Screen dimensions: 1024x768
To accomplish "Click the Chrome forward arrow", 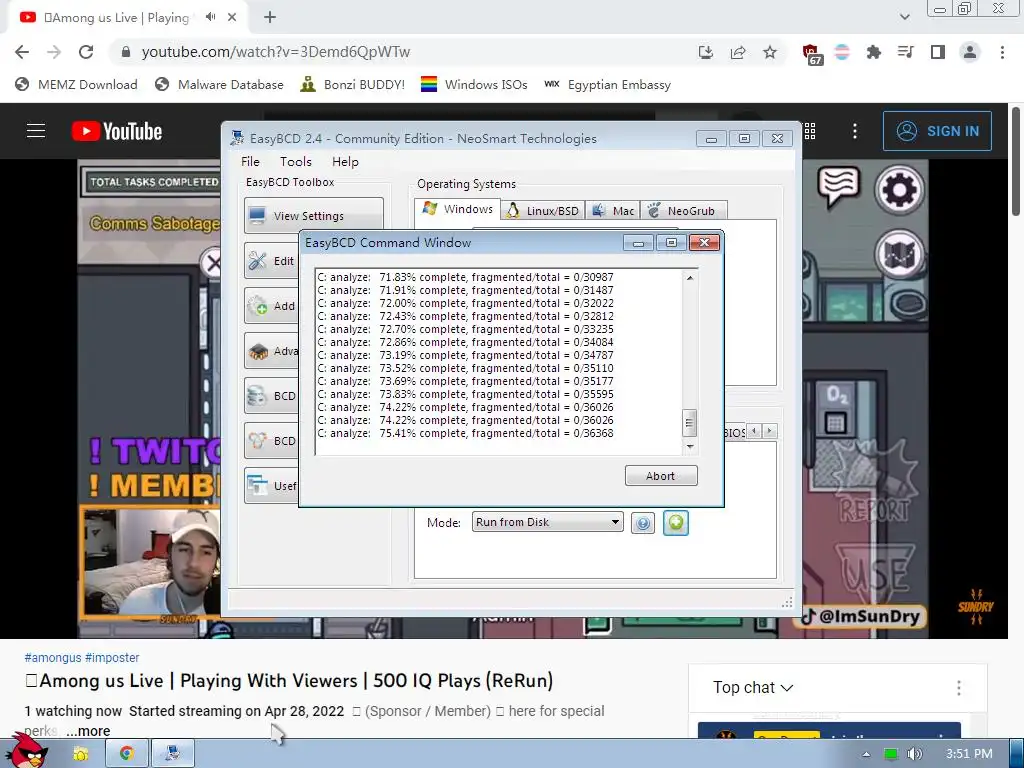I will click(x=54, y=52).
